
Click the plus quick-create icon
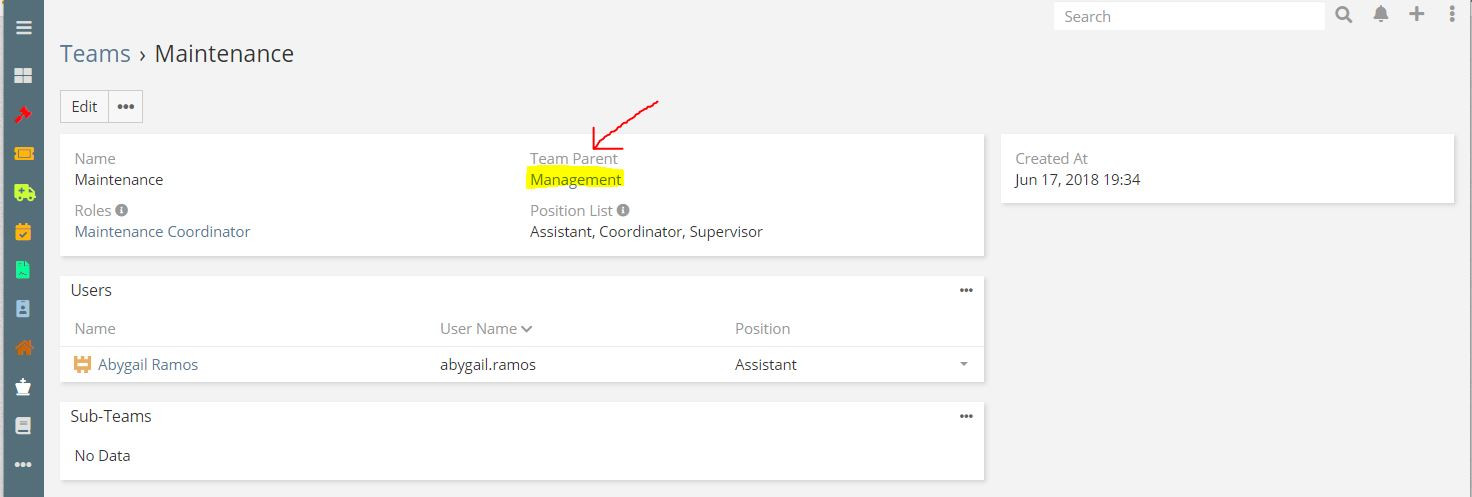point(1416,15)
